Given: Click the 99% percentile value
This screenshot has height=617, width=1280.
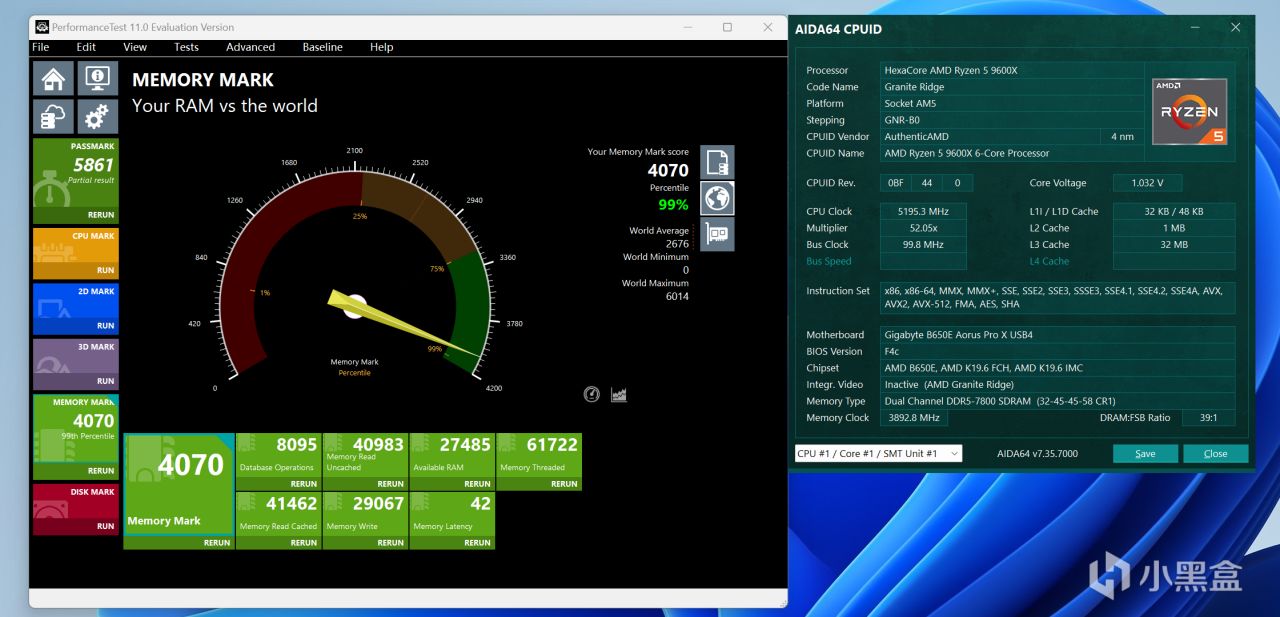Looking at the screenshot, I should click(673, 205).
